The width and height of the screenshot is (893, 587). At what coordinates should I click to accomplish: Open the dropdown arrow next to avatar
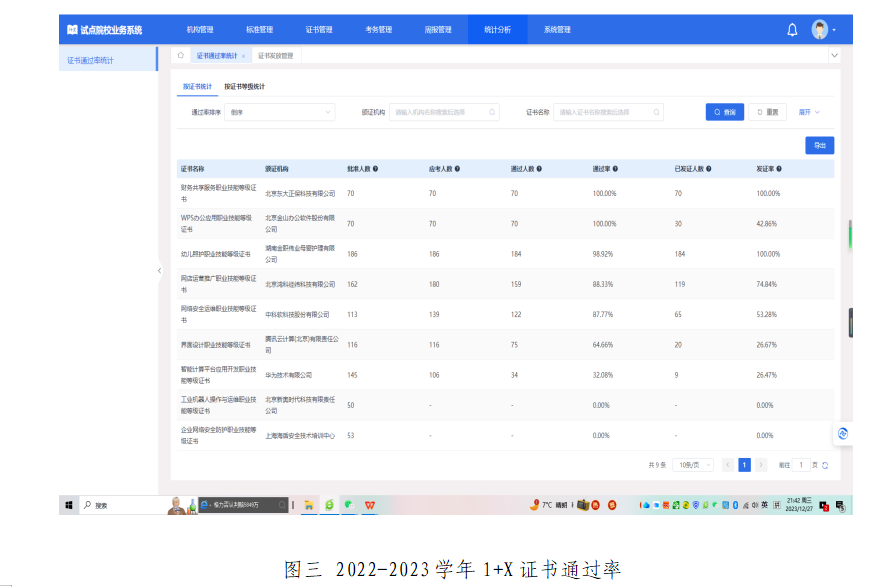tap(834, 30)
